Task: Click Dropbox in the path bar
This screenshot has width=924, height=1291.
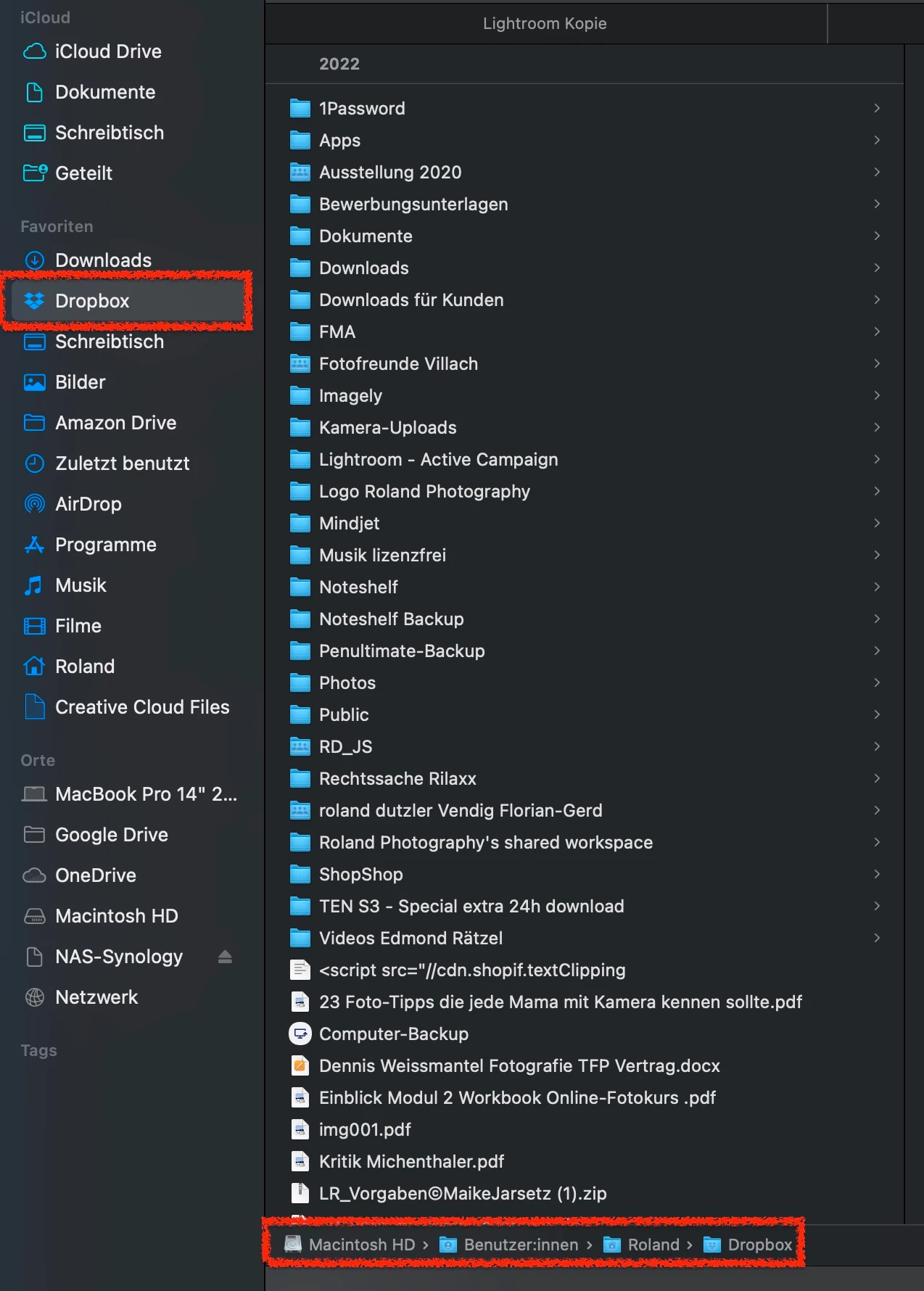Action: (748, 1245)
